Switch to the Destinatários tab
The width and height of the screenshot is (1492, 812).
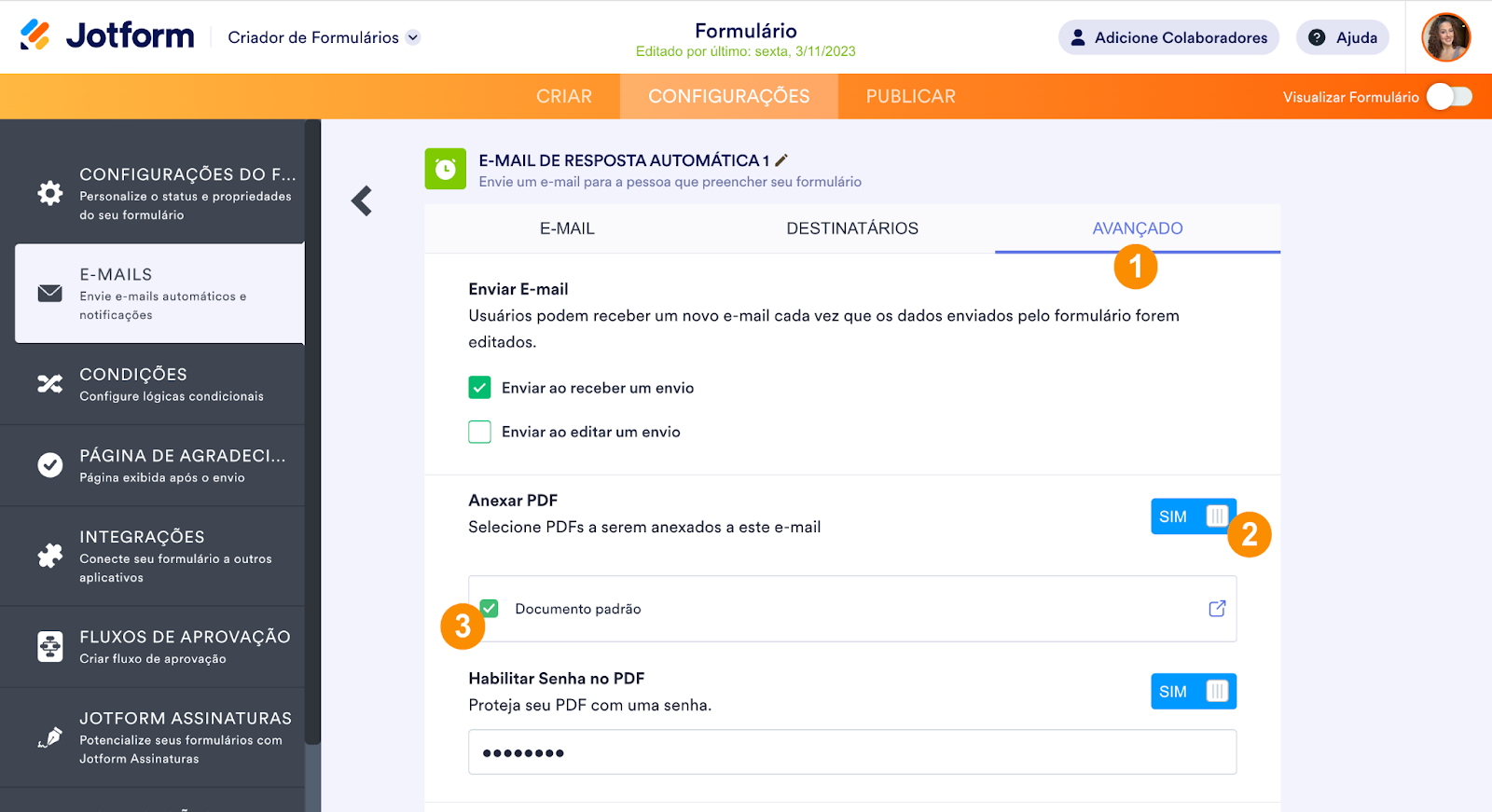(x=852, y=228)
